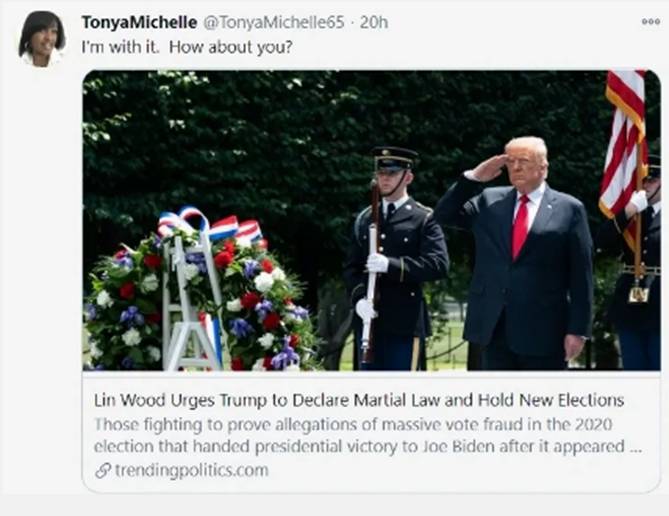The image size is (669, 516).
Task: Click the ribbon bow atop the wreath
Action: click(208, 225)
